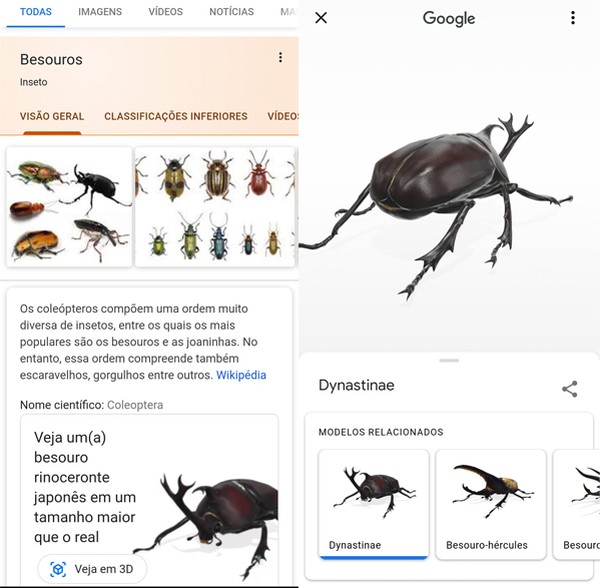Viewport: 600px width, 588px height.
Task: Click the Dynastinae heading in bottom sheet
Action: pyautogui.click(x=356, y=385)
